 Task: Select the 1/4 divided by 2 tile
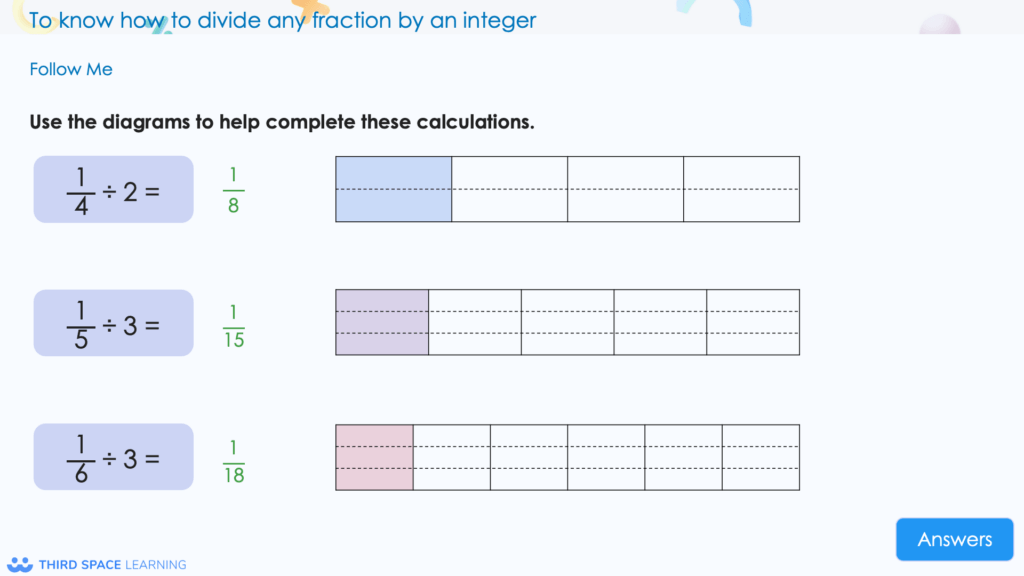pyautogui.click(x=113, y=189)
